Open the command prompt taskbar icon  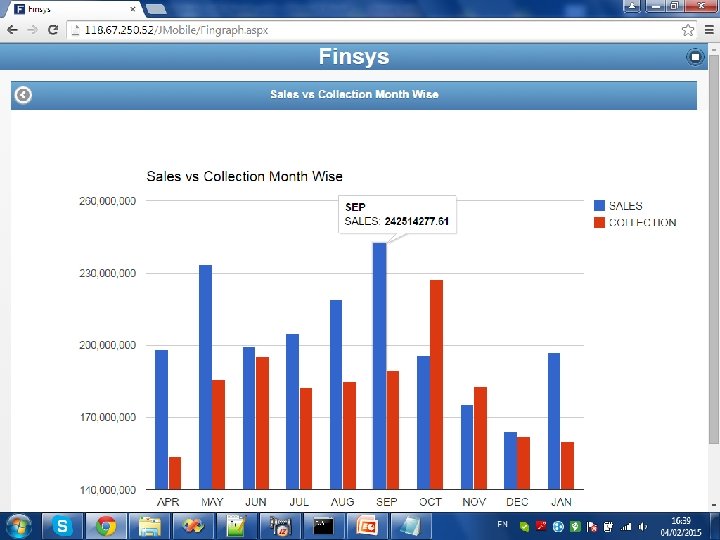point(323,526)
